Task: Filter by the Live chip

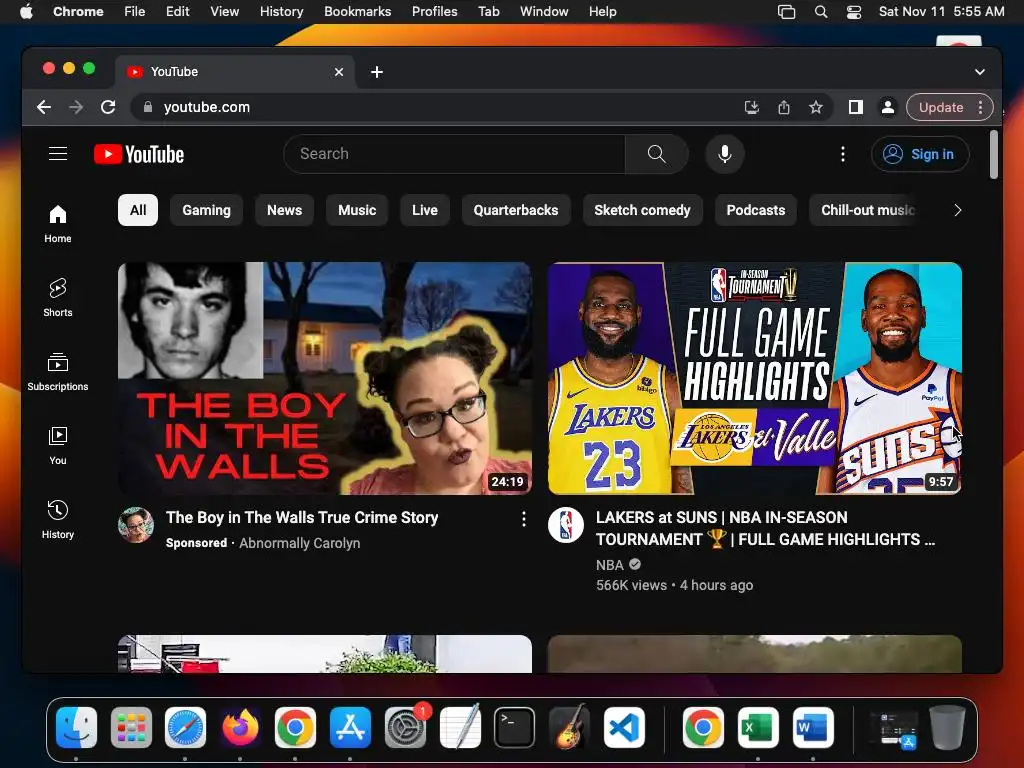Action: point(424,210)
